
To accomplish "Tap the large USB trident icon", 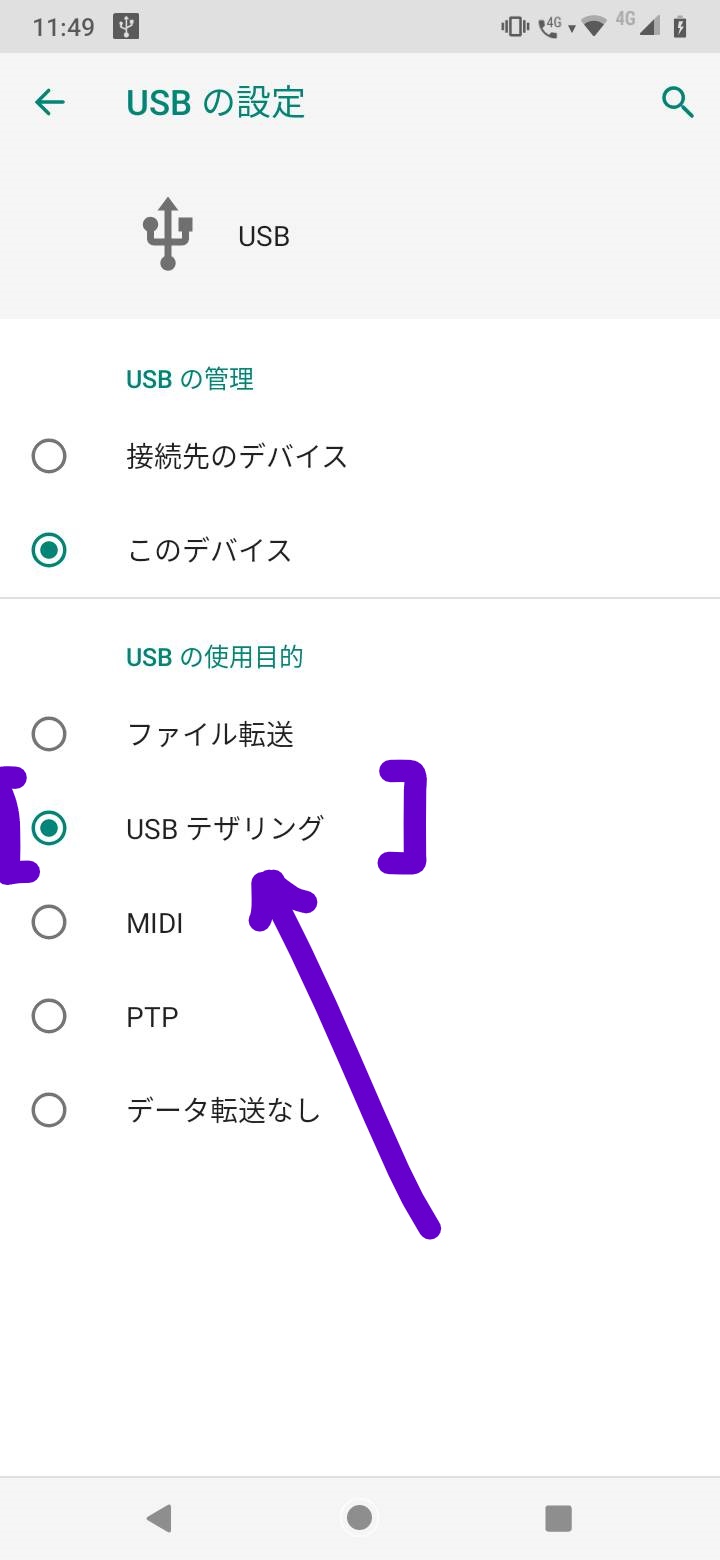I will click(167, 234).
